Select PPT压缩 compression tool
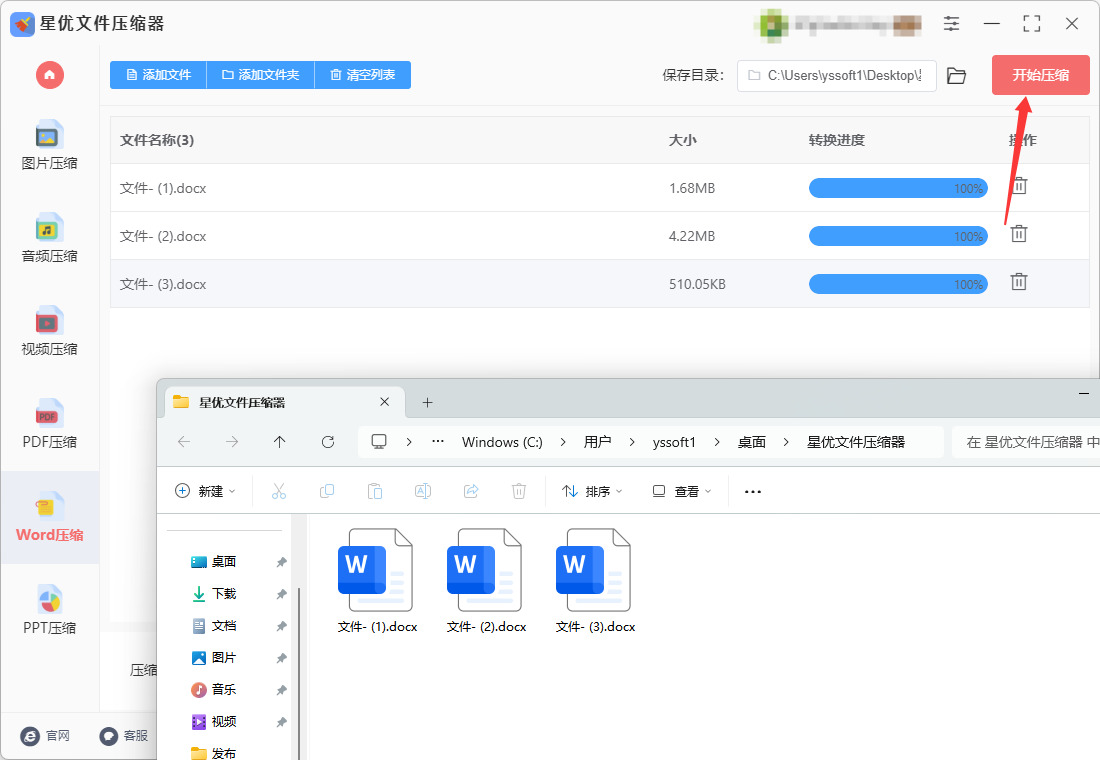1100x760 pixels. click(x=50, y=611)
